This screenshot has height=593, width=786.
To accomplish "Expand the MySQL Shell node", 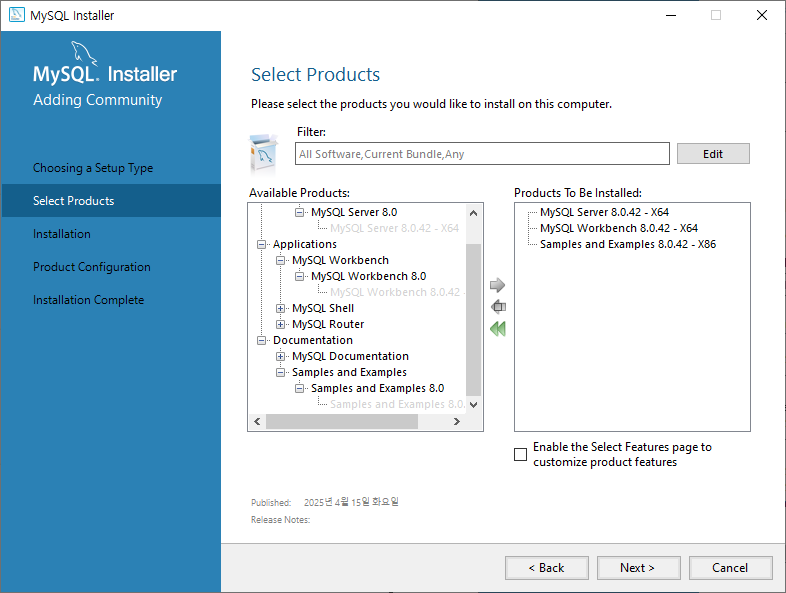I will tap(280, 308).
